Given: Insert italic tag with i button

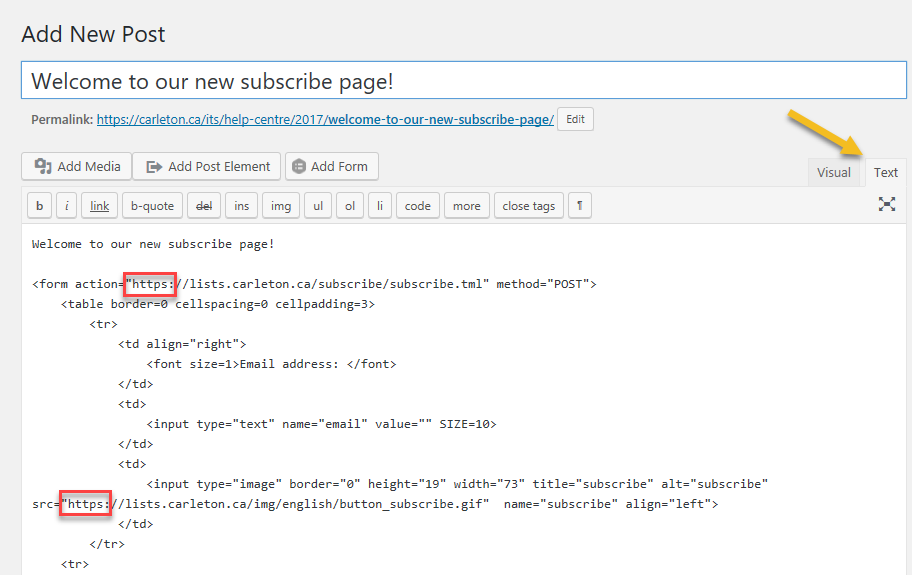Looking at the screenshot, I should [66, 206].
